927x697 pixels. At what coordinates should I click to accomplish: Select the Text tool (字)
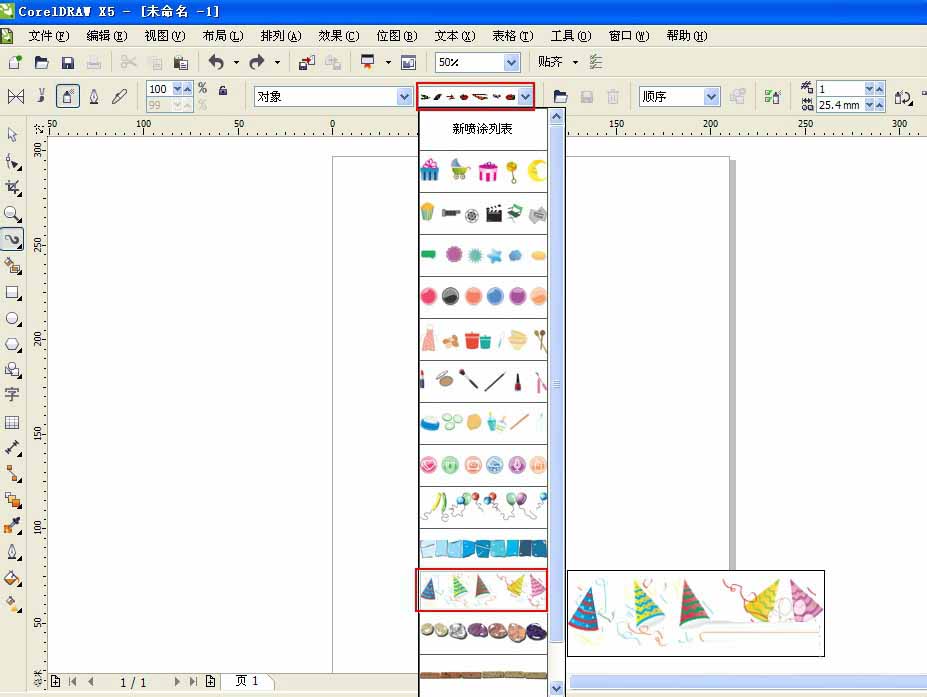12,394
